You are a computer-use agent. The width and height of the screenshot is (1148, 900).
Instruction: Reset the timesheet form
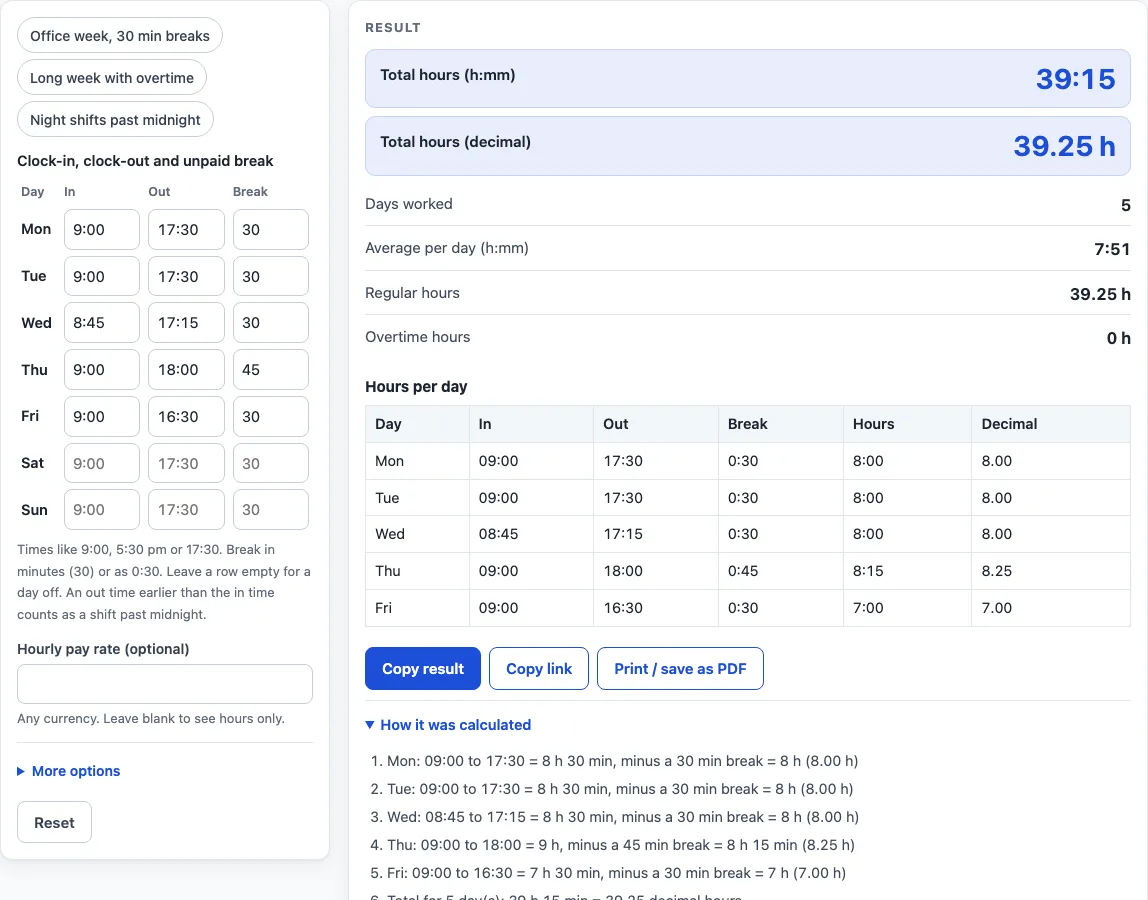click(54, 822)
